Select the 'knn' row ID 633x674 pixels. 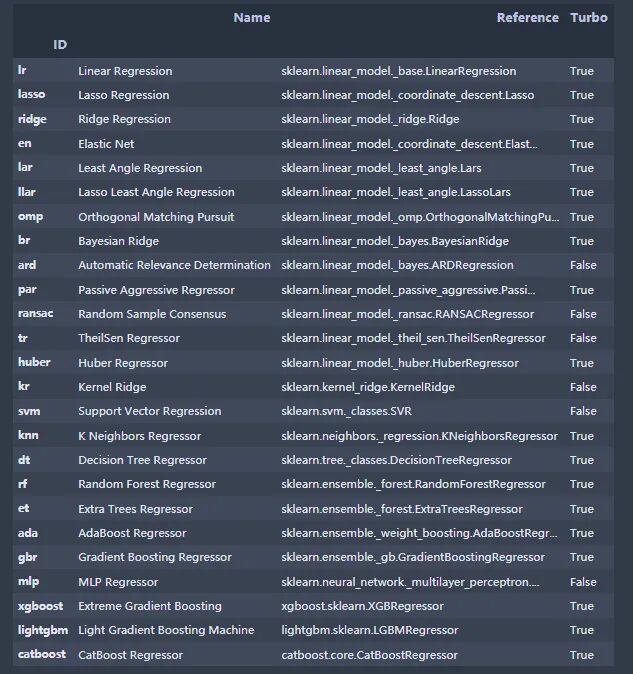click(28, 435)
